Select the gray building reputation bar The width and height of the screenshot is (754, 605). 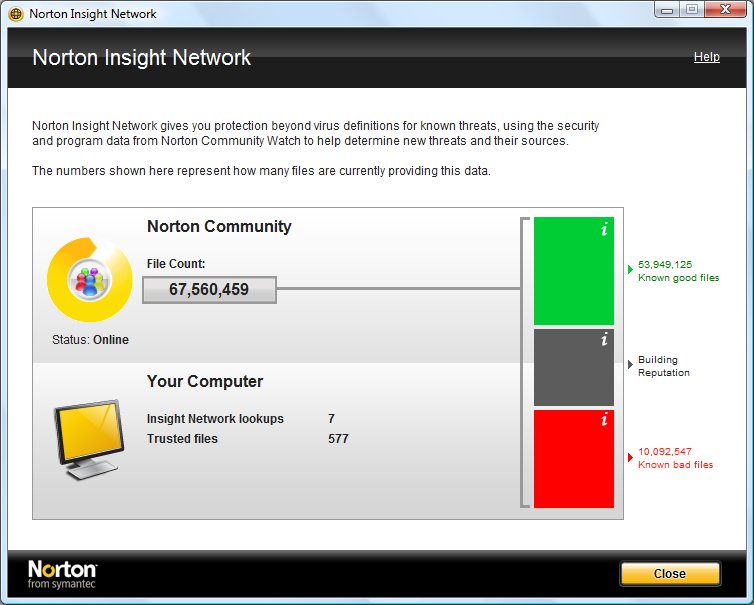[574, 367]
